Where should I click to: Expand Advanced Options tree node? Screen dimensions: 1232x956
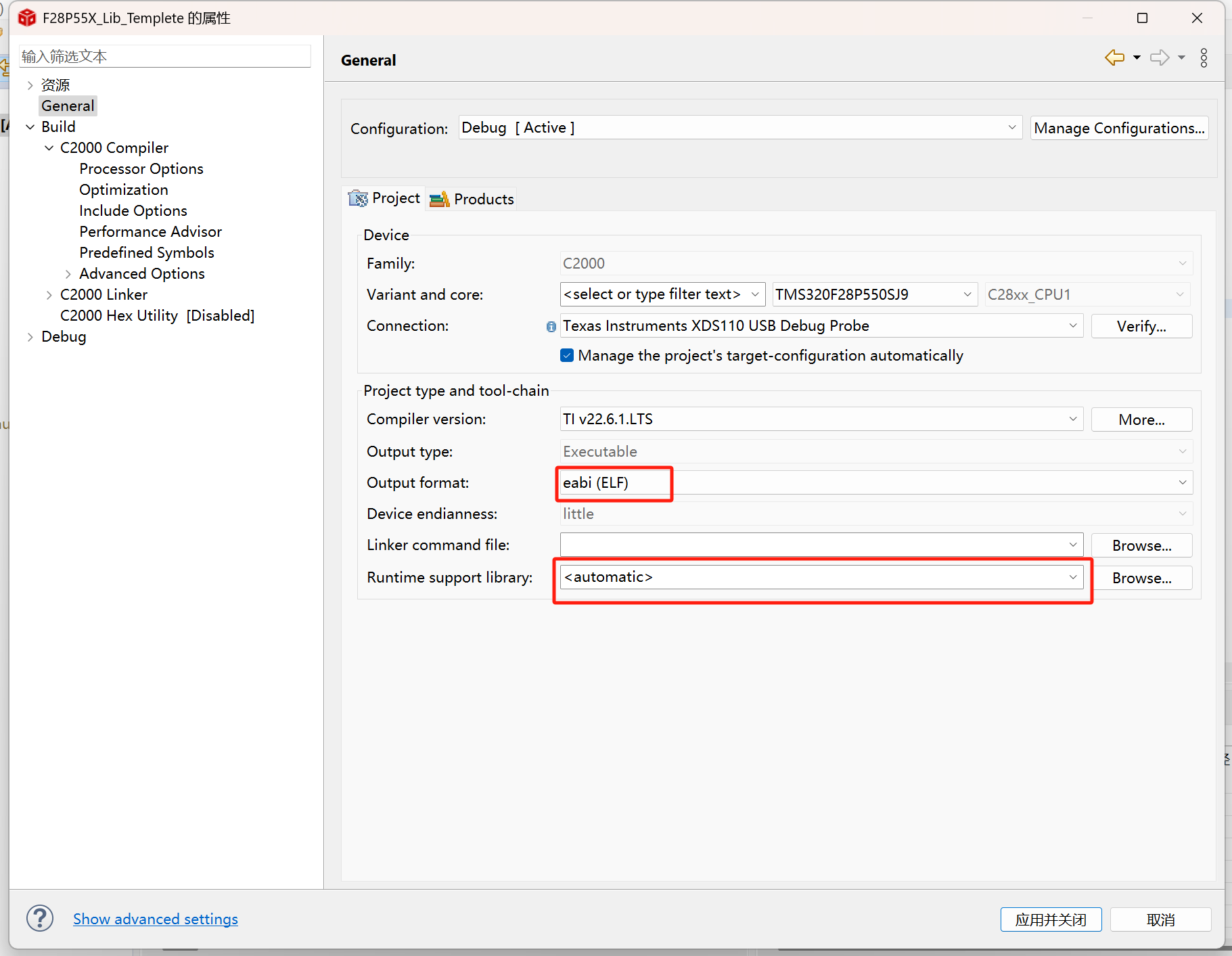68,274
